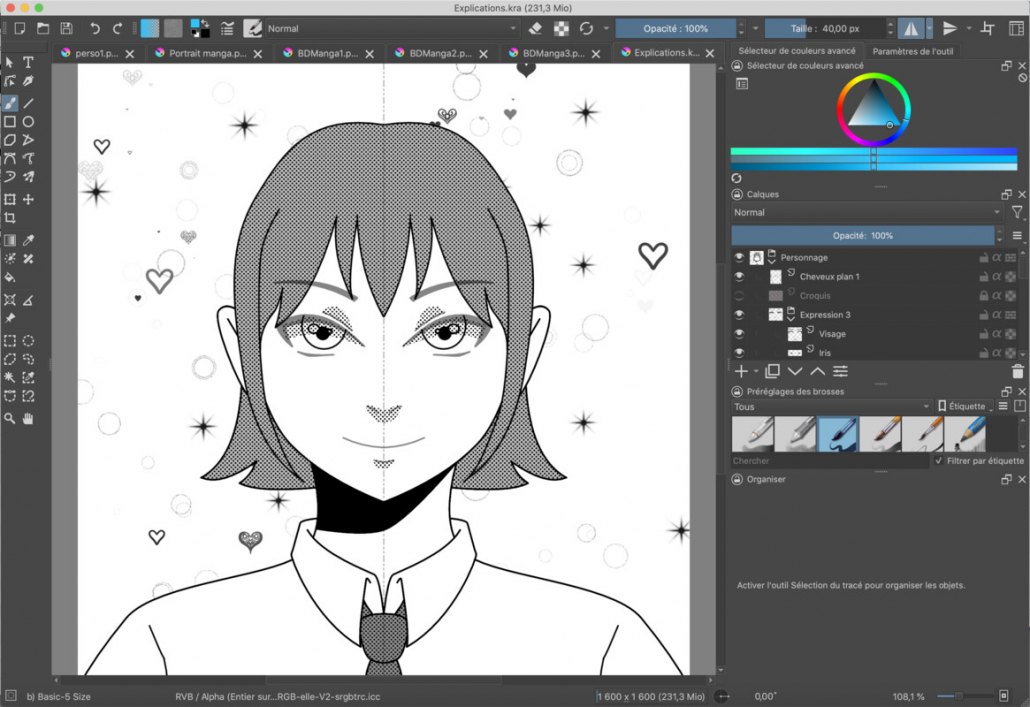This screenshot has height=707, width=1030.
Task: Uncheck Filtrer par étiquette checkbox
Action: [x=938, y=461]
